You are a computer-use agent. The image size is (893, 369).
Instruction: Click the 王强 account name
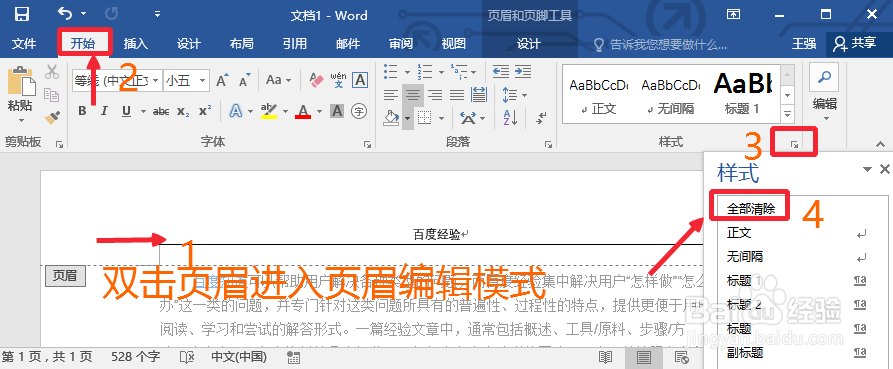(x=804, y=44)
